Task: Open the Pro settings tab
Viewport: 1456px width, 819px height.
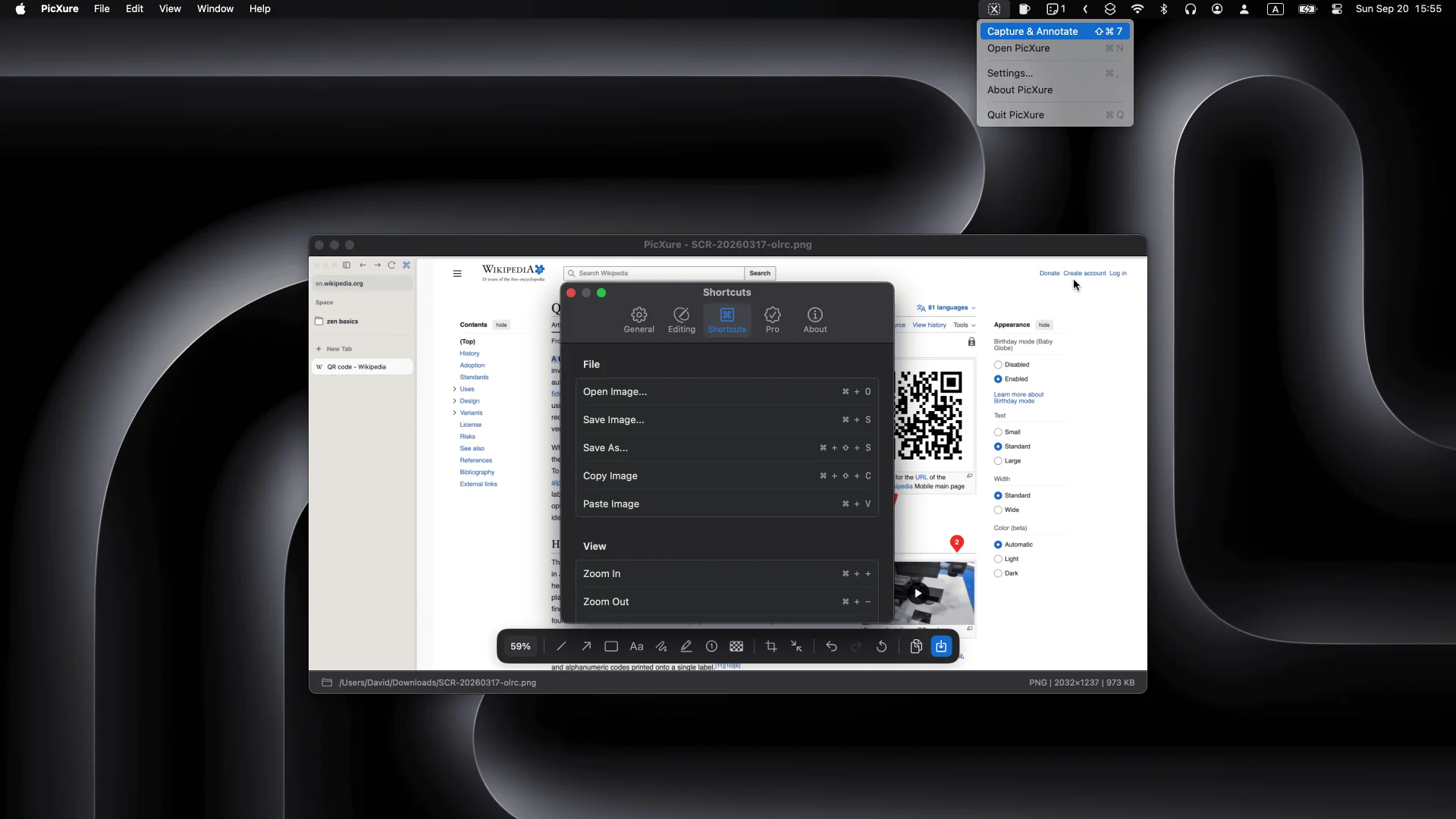Action: (772, 320)
